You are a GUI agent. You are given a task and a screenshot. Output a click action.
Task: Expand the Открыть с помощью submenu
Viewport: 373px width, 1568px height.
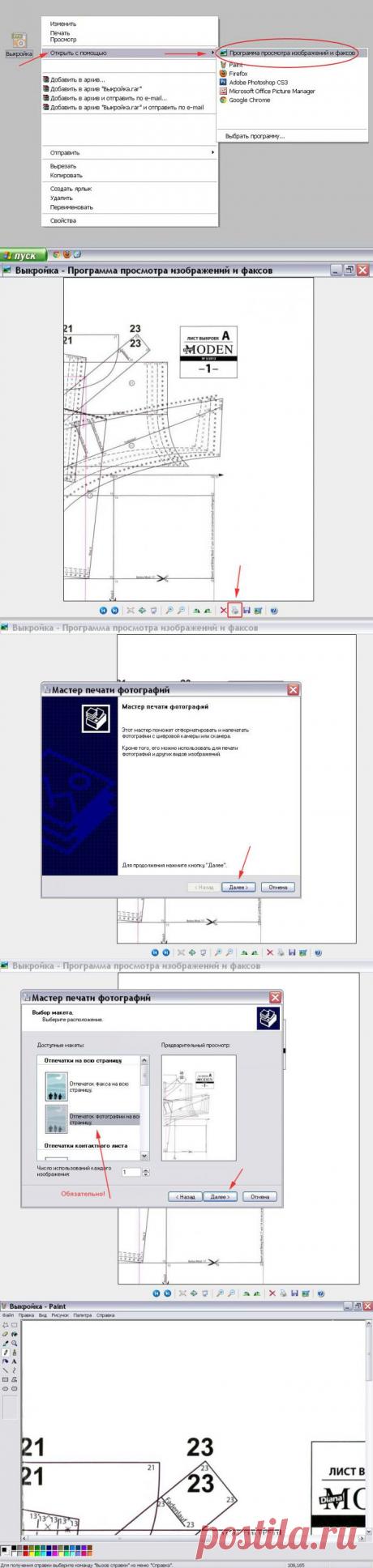tap(130, 53)
